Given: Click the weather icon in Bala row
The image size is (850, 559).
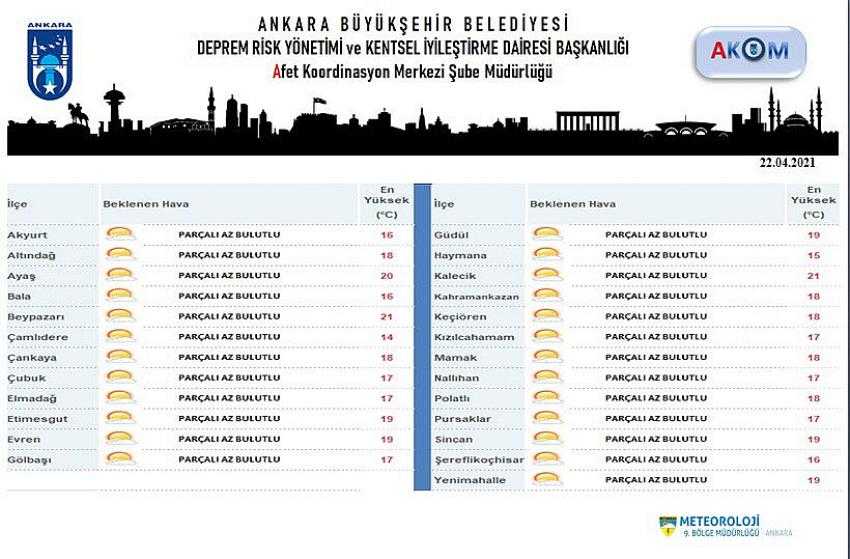Looking at the screenshot, I should click(x=120, y=295).
